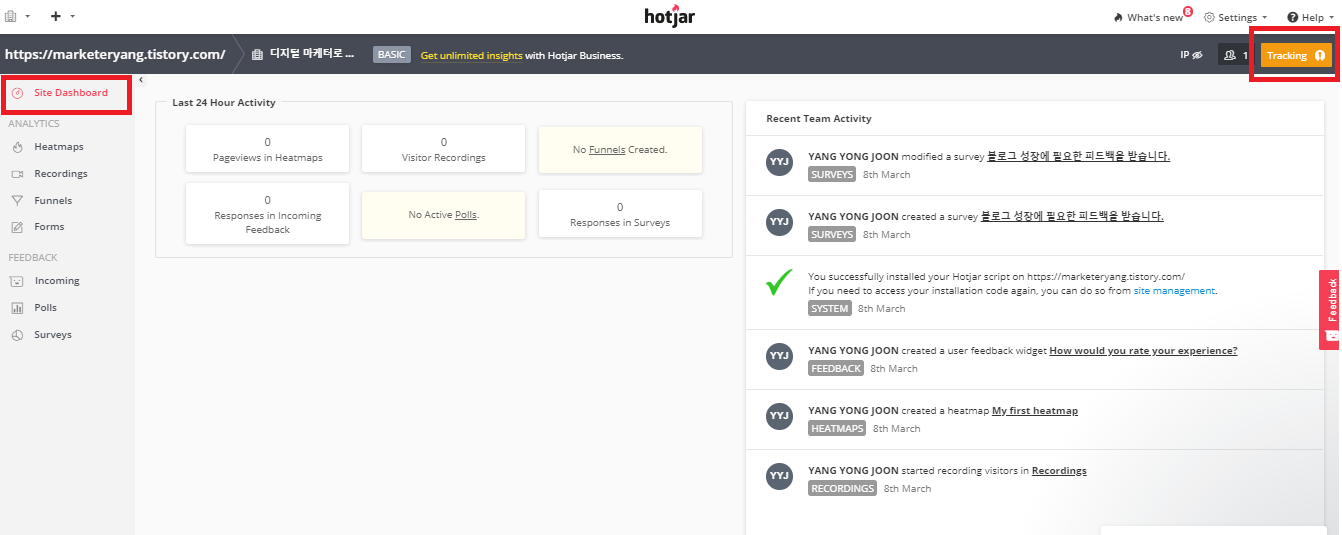Open the red Feedback side tab
The image size is (1342, 535).
coord(1330,309)
